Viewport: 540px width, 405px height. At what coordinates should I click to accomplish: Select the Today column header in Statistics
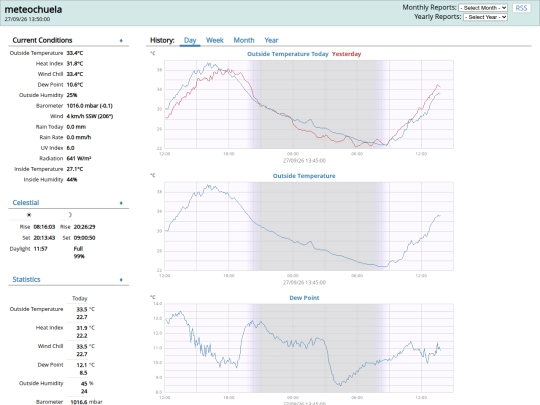tap(80, 299)
